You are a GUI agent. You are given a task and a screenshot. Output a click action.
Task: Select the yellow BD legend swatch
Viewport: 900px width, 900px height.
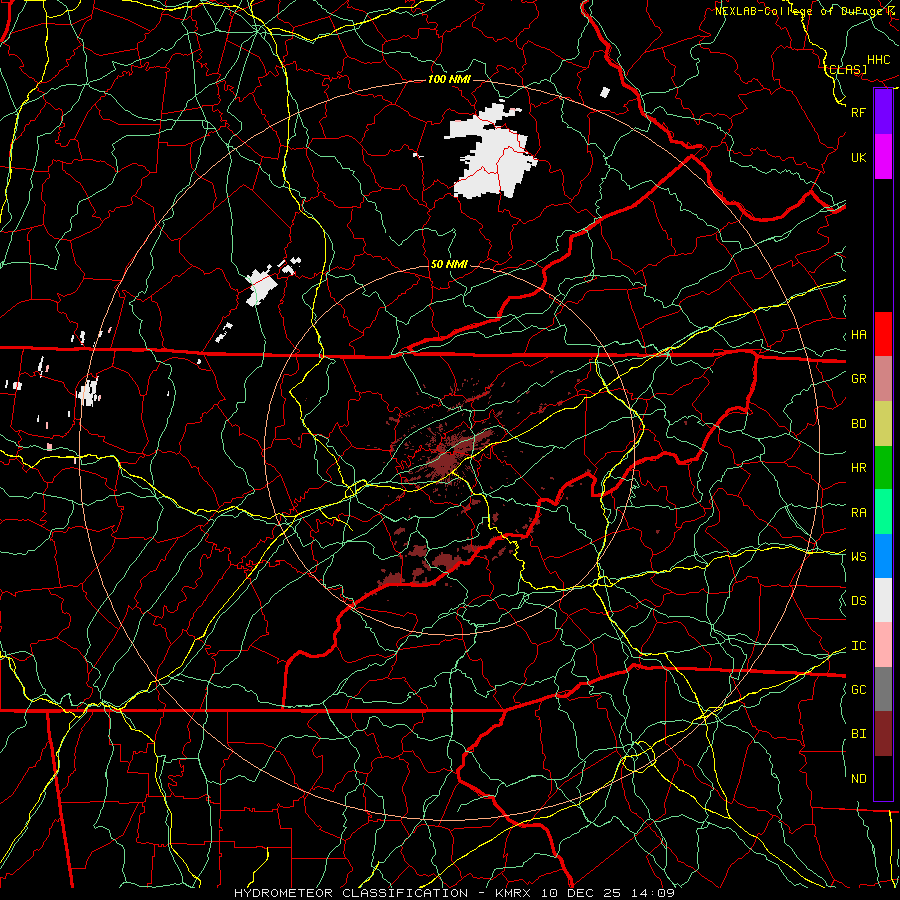883,423
